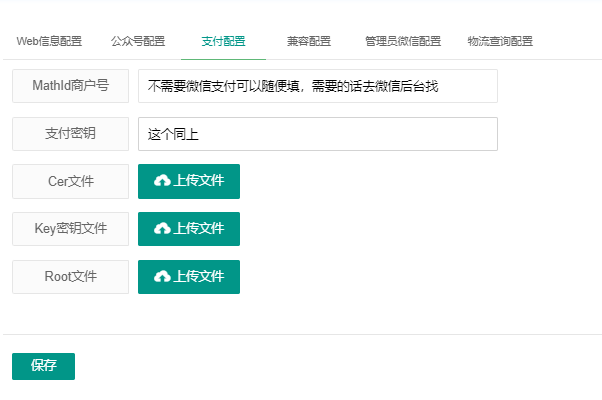Click the Cer文件 label box
This screenshot has height=400, width=602.
coord(71,181)
